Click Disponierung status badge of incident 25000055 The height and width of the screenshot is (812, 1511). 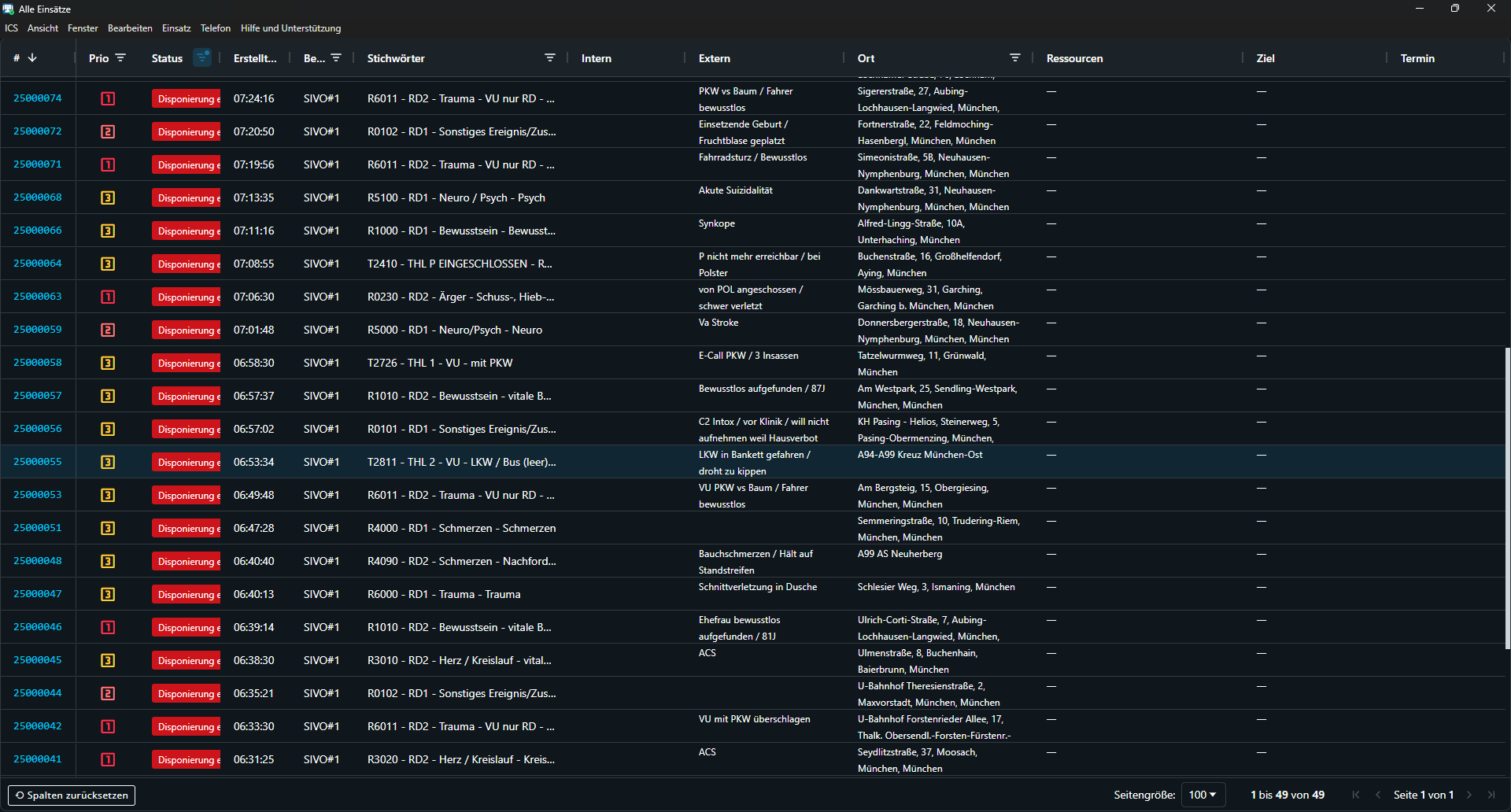(x=187, y=463)
